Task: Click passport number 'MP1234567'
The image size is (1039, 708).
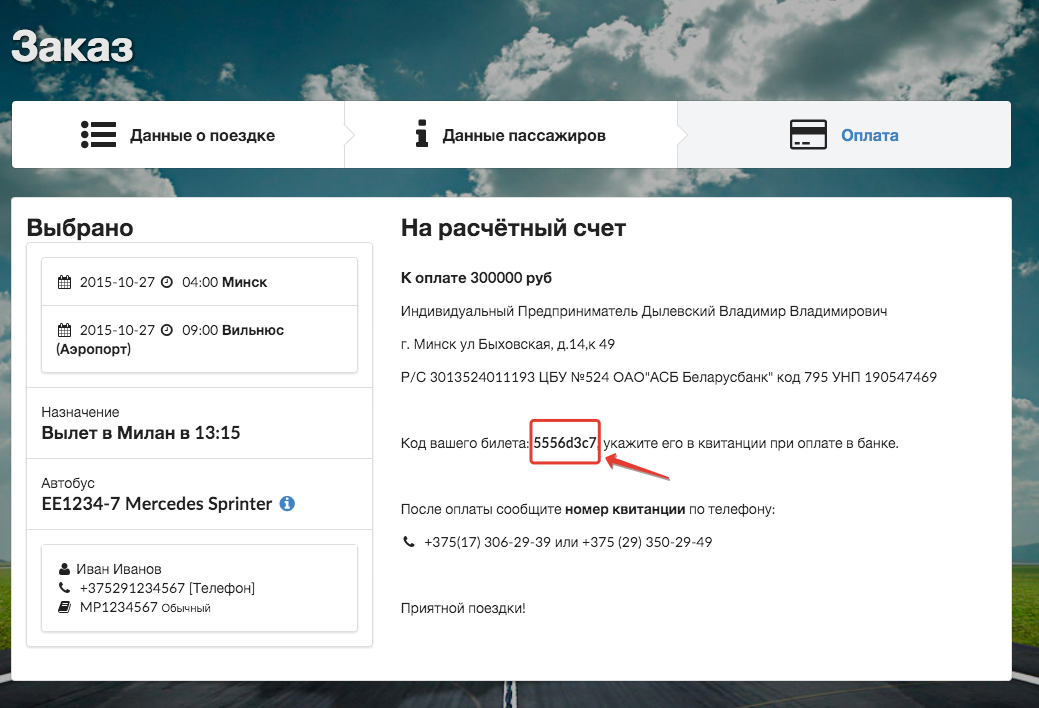Action: [119, 607]
